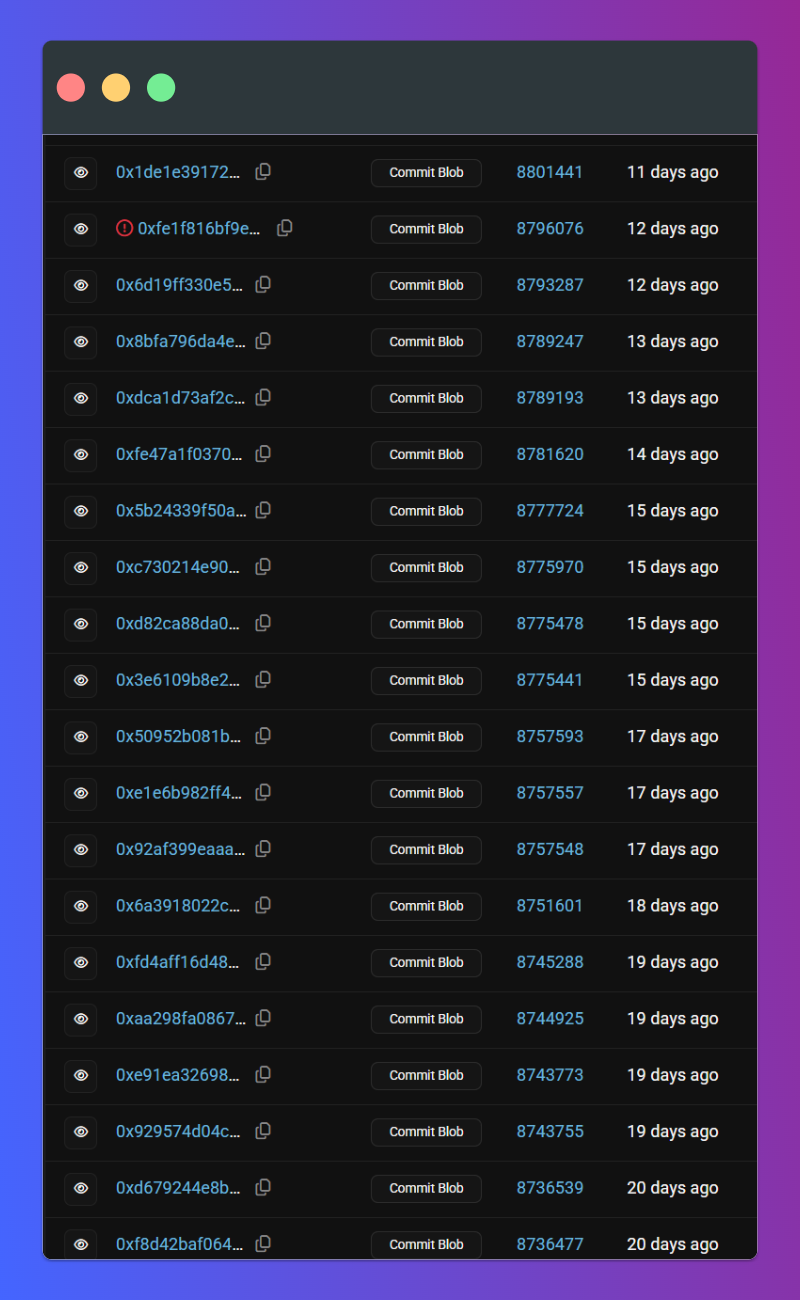Minimize window with yellow button

116,87
